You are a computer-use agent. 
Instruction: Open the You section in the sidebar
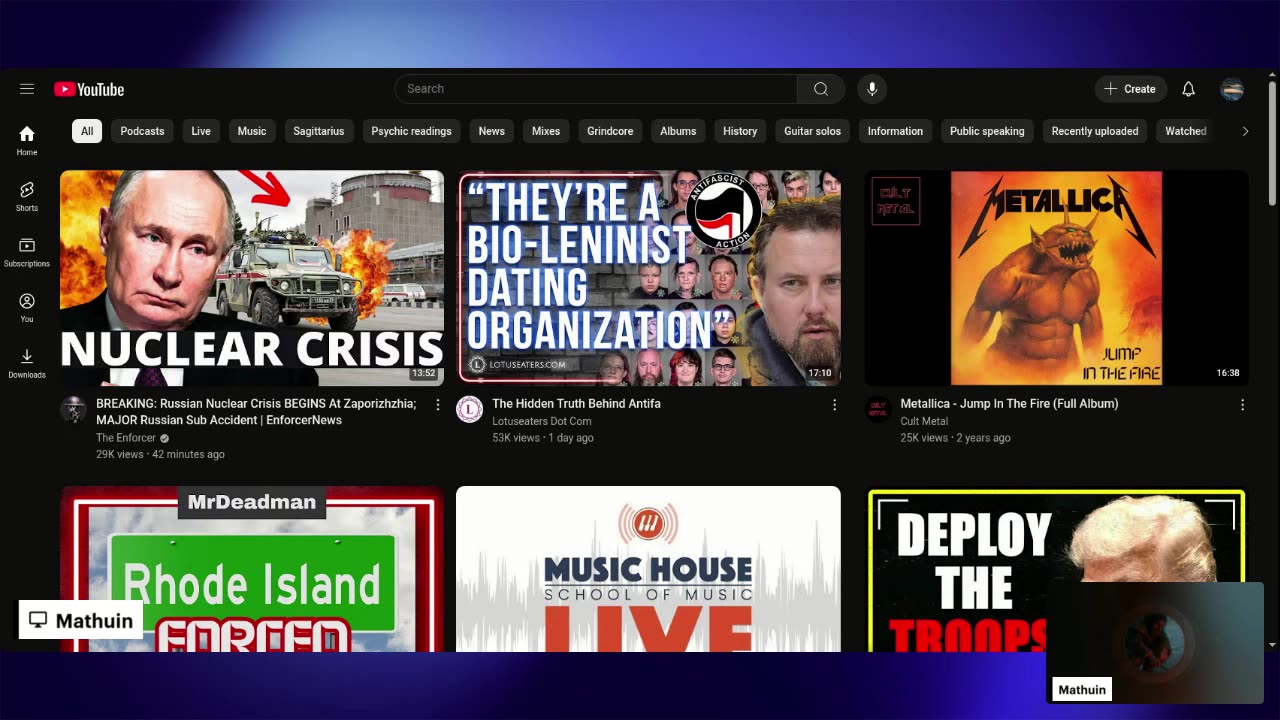(27, 307)
